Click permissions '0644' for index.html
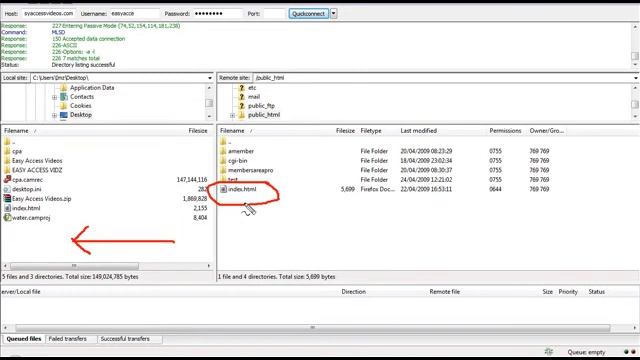The width and height of the screenshot is (640, 360). tap(495, 189)
